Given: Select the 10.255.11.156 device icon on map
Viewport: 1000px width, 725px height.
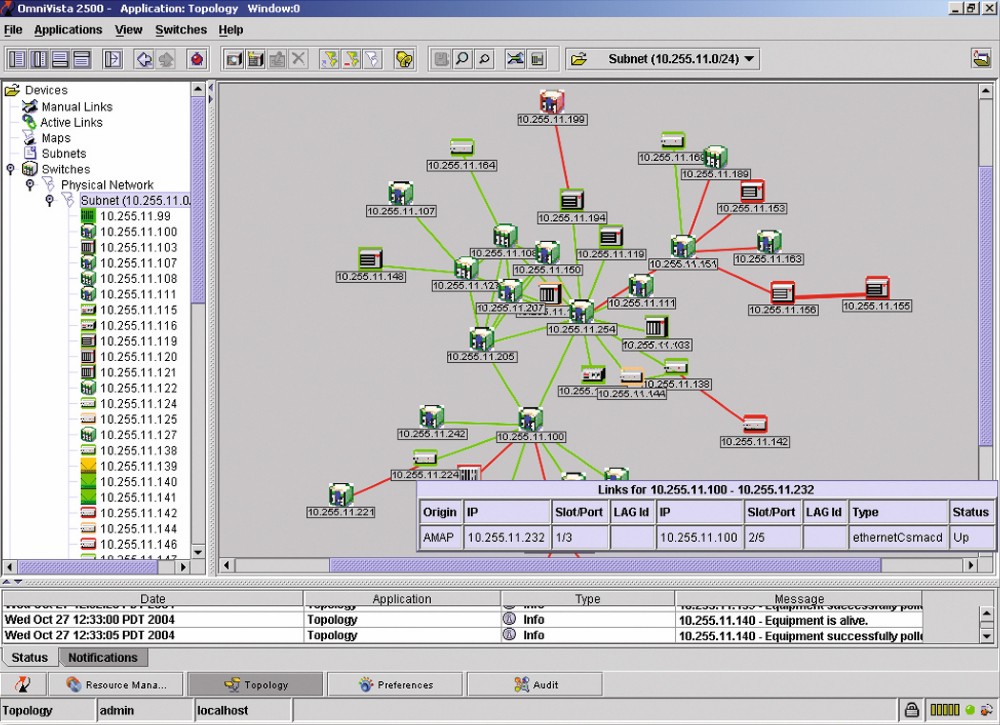Looking at the screenshot, I should [783, 292].
